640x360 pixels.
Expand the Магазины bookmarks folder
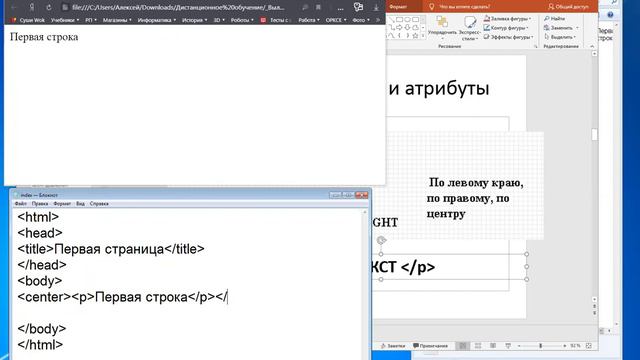[x=117, y=20]
